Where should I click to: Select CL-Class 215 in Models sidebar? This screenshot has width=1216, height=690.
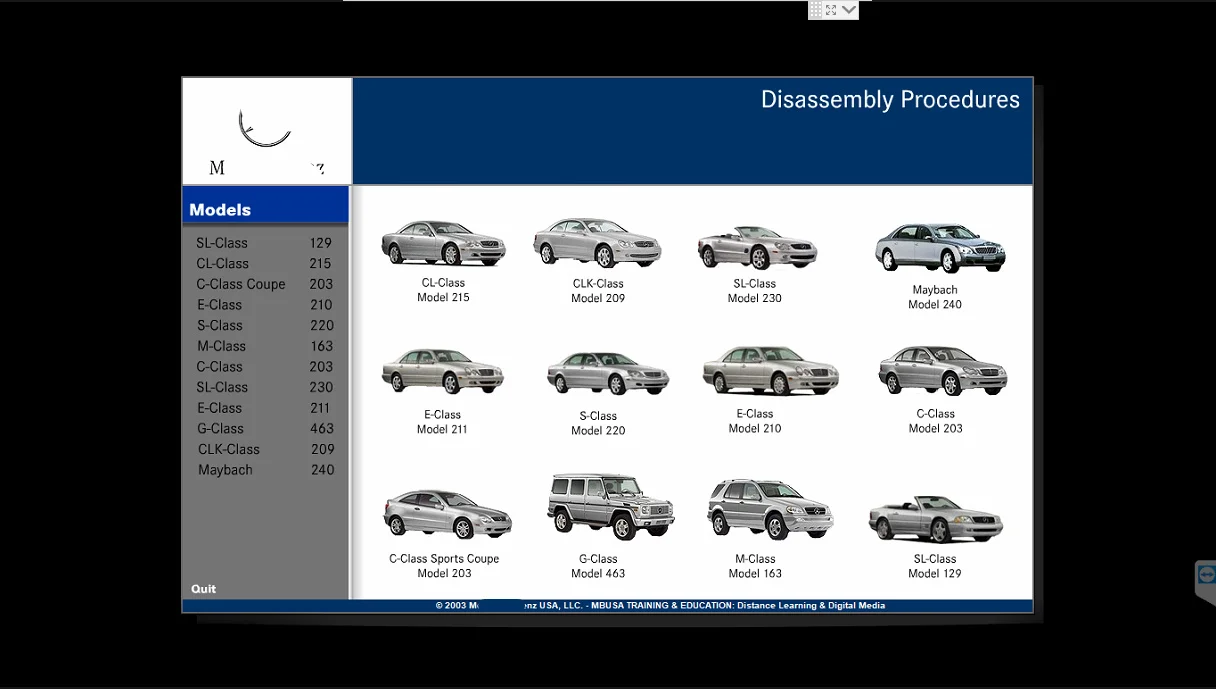pos(264,264)
